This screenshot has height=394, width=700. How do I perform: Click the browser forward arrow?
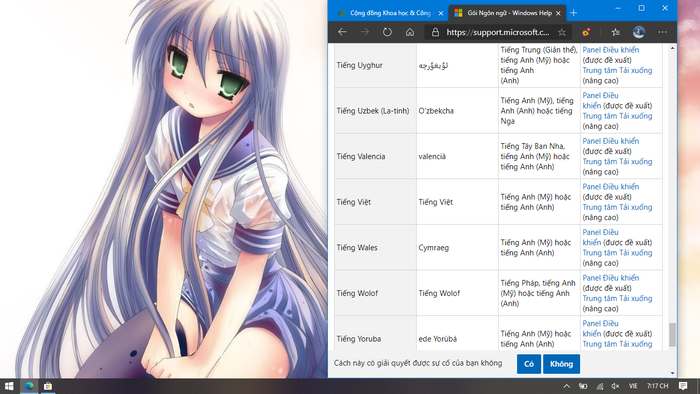(365, 32)
